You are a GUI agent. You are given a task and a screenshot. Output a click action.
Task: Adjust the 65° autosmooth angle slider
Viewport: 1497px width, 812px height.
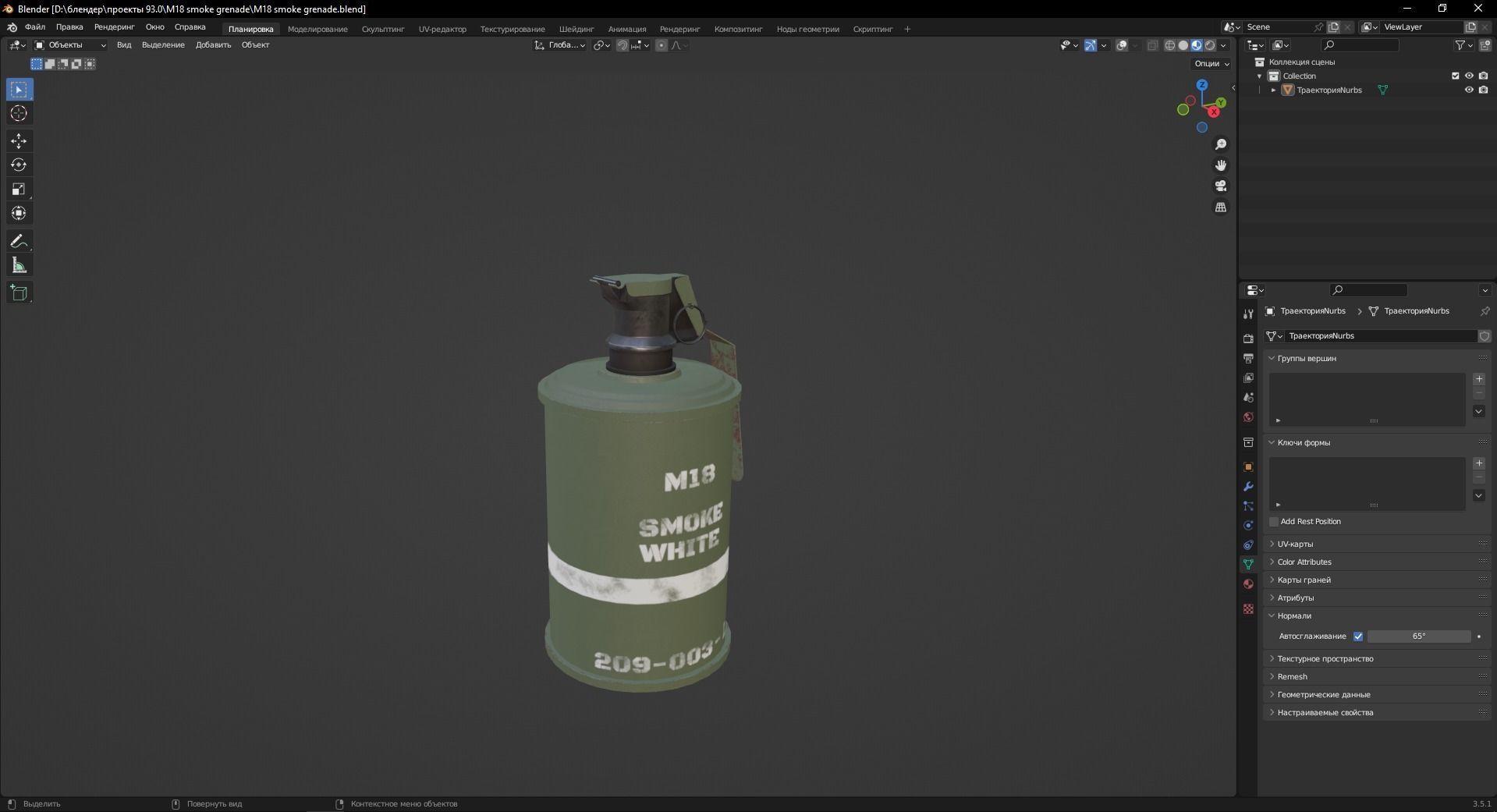pos(1420,636)
